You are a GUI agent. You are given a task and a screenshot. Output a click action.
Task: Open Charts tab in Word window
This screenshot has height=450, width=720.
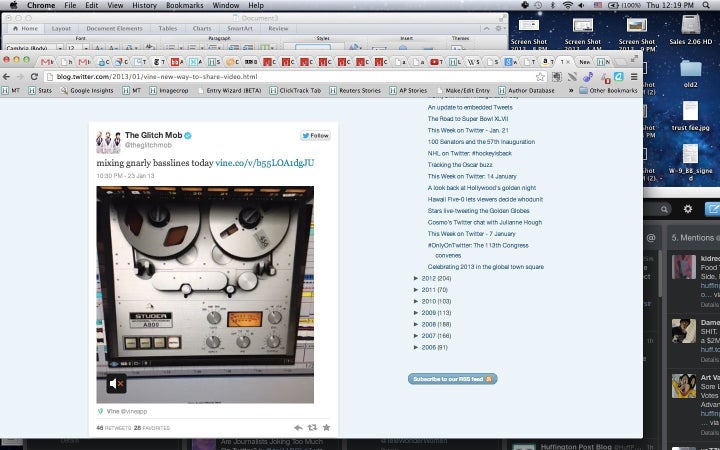click(x=202, y=28)
